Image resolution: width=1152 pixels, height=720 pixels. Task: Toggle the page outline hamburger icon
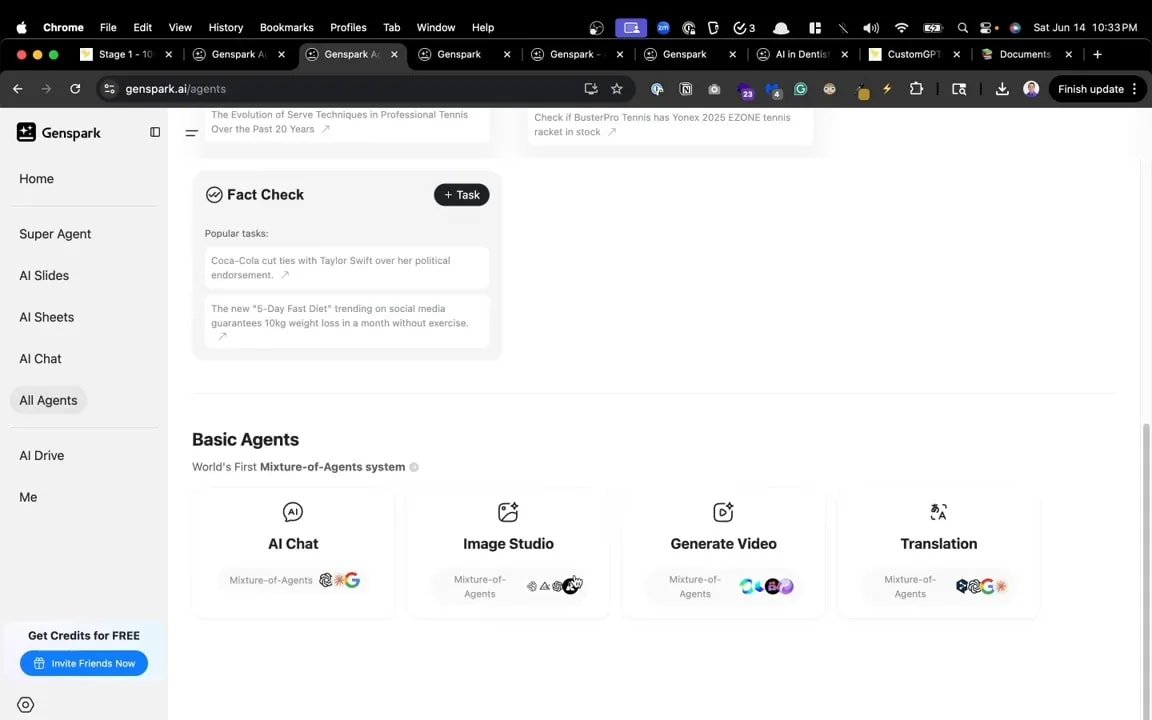coord(191,132)
